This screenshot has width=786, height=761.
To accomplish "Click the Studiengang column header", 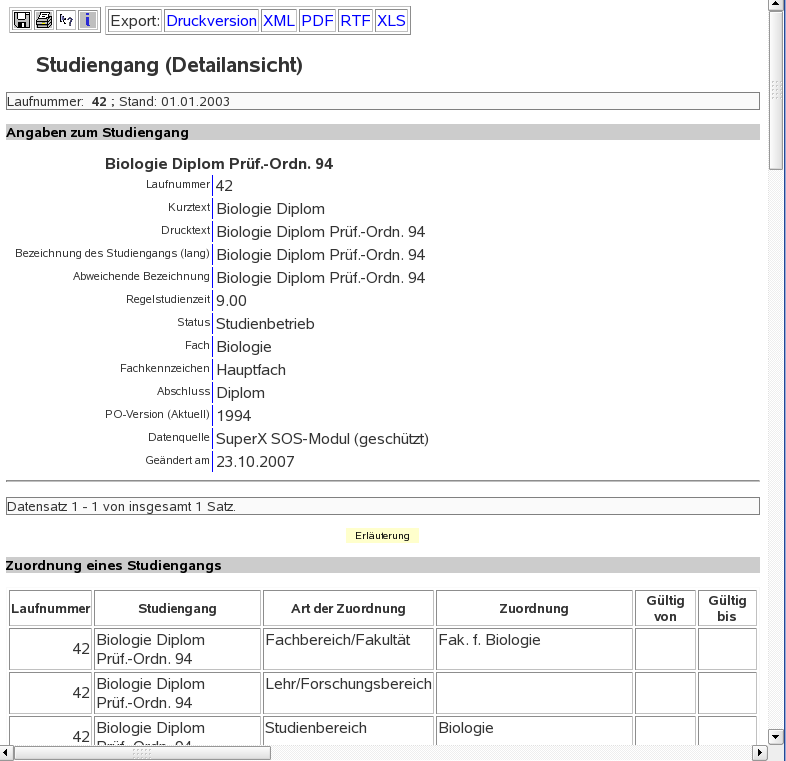I will point(177,608).
